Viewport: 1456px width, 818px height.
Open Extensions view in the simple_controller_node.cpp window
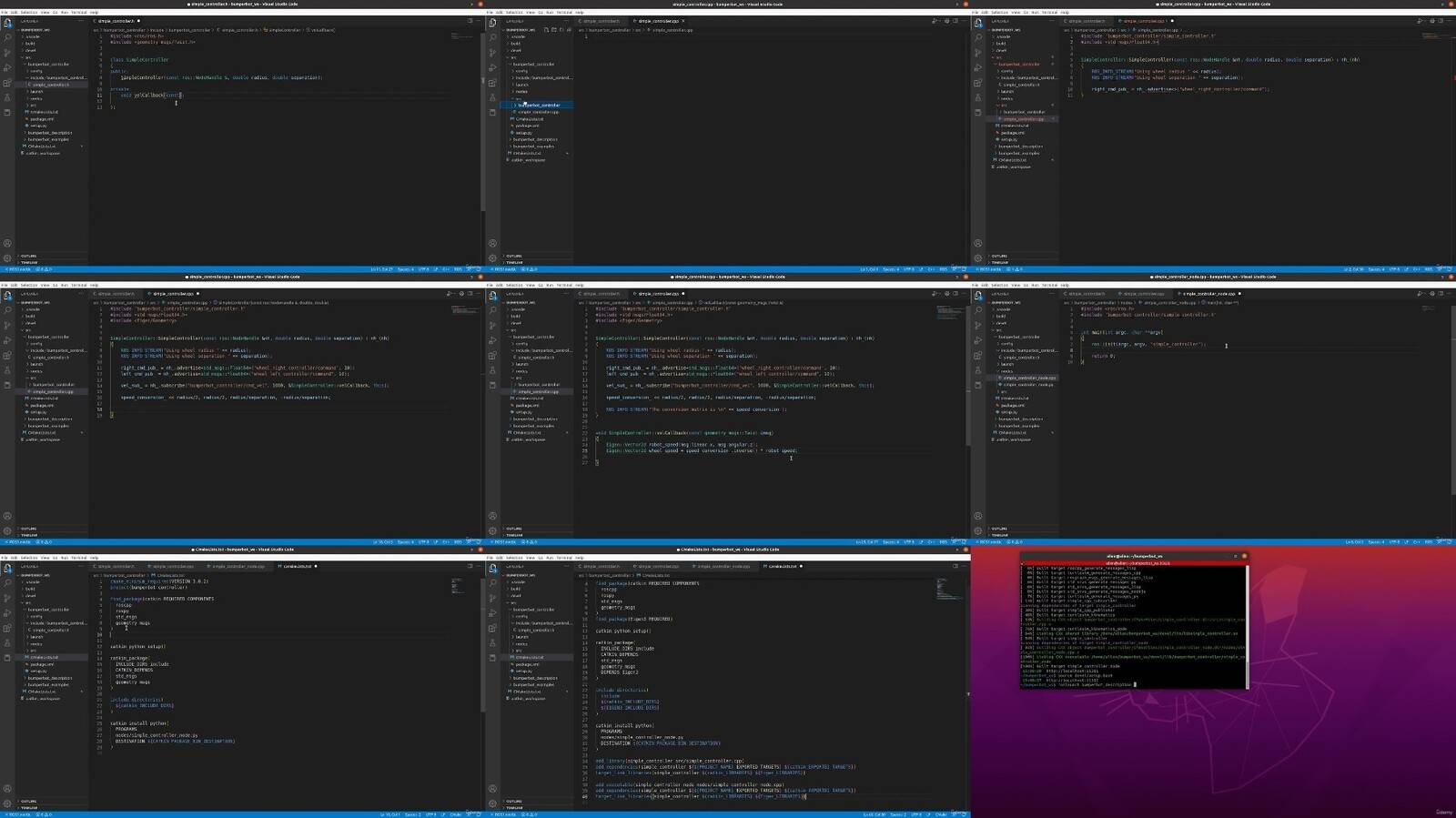click(x=978, y=356)
